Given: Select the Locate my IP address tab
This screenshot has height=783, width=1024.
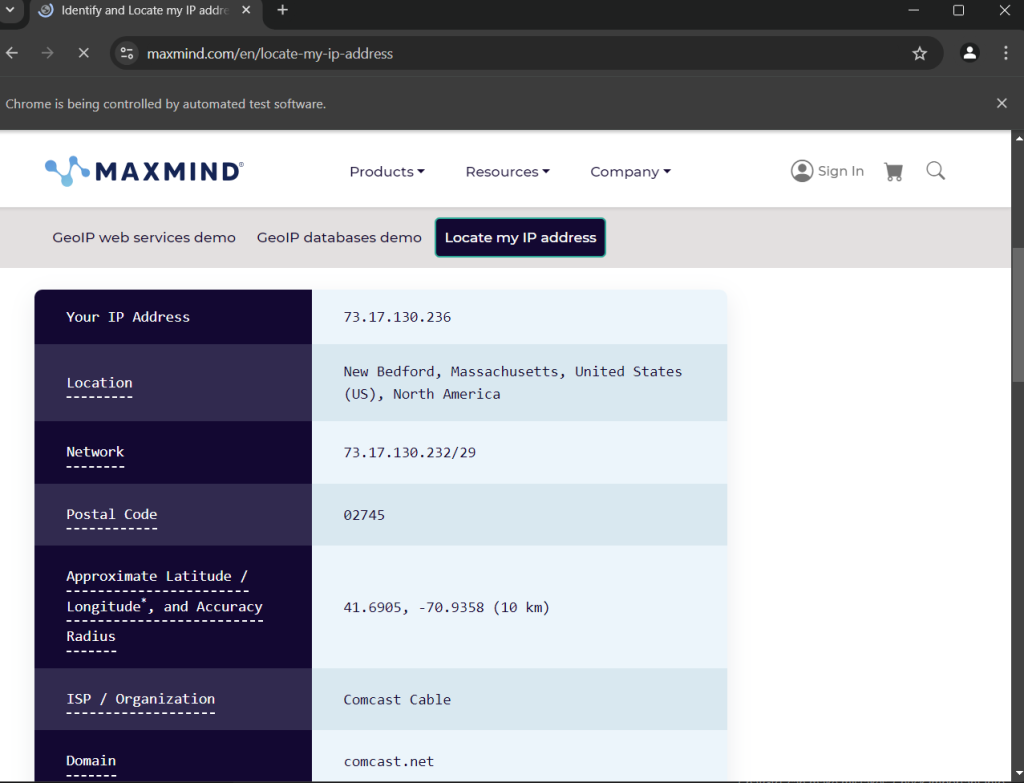Looking at the screenshot, I should [x=520, y=237].
